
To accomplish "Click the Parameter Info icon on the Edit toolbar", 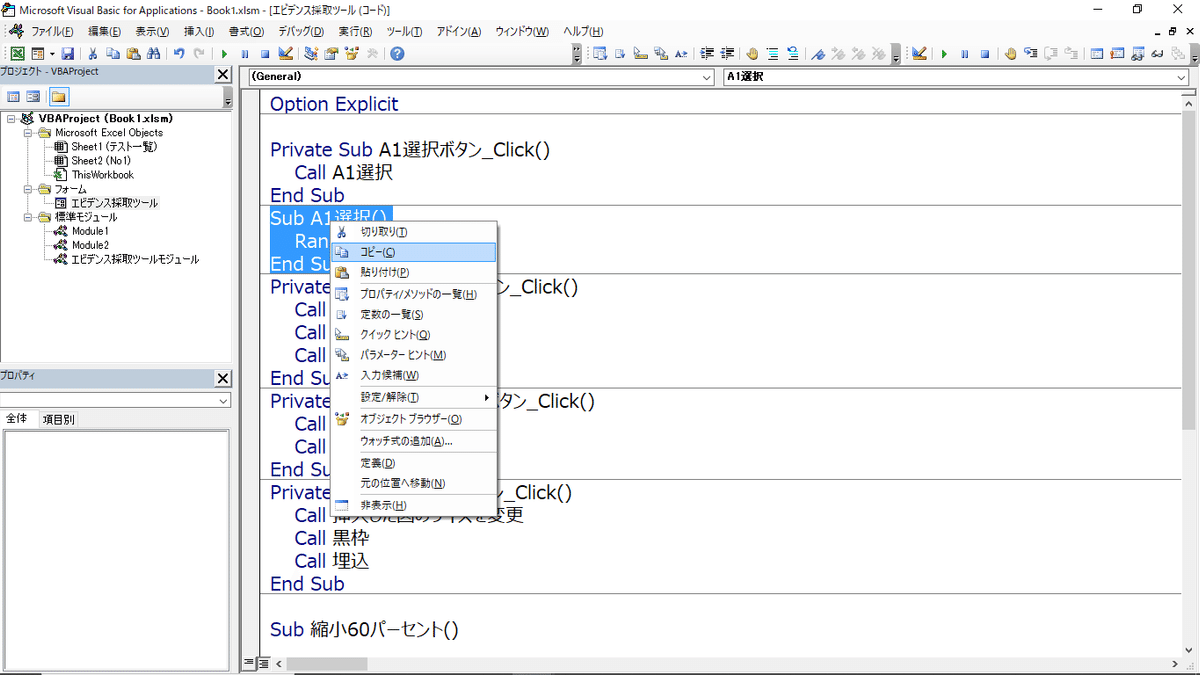I will click(660, 53).
